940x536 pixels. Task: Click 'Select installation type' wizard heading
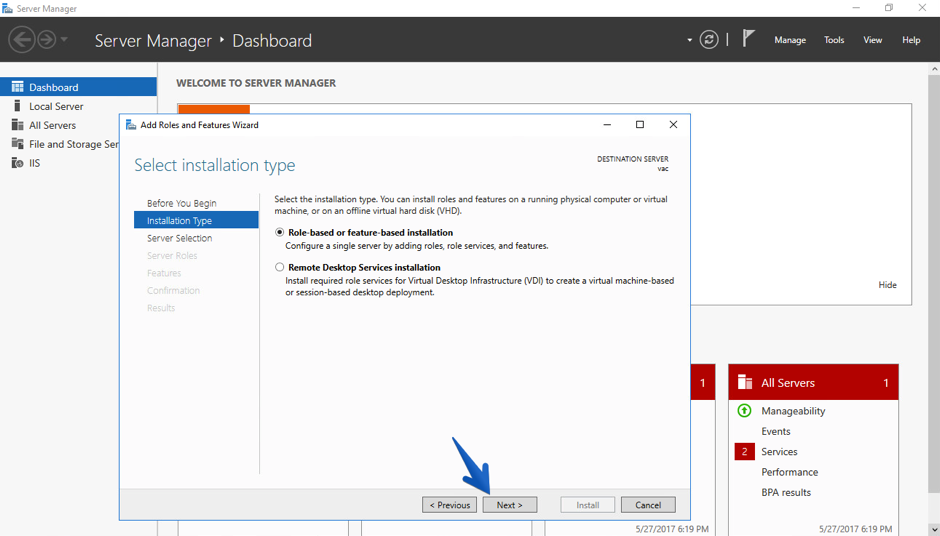(x=215, y=165)
